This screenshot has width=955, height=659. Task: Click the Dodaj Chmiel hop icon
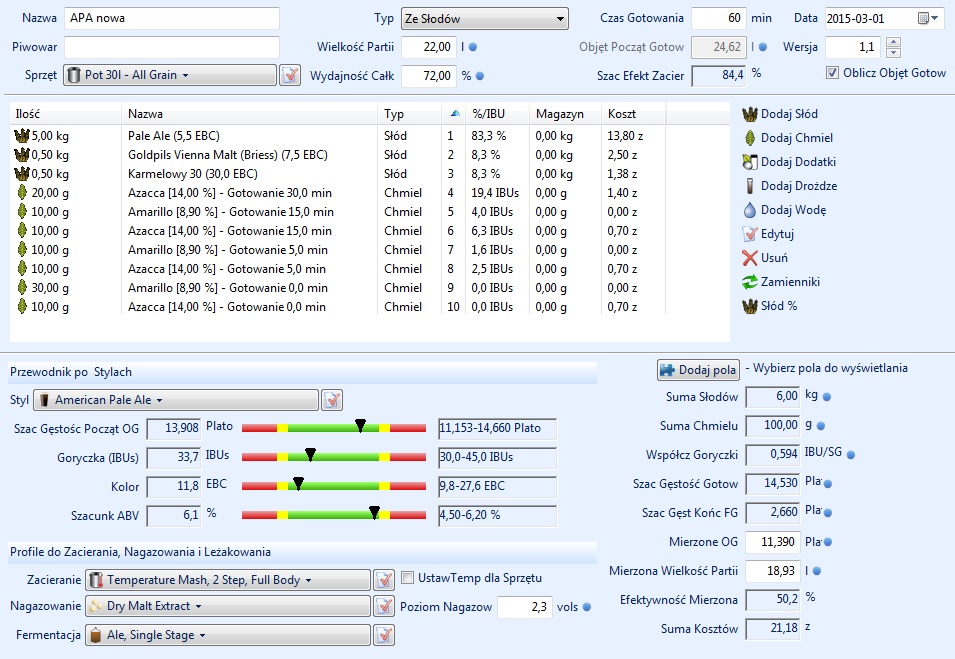[749, 138]
